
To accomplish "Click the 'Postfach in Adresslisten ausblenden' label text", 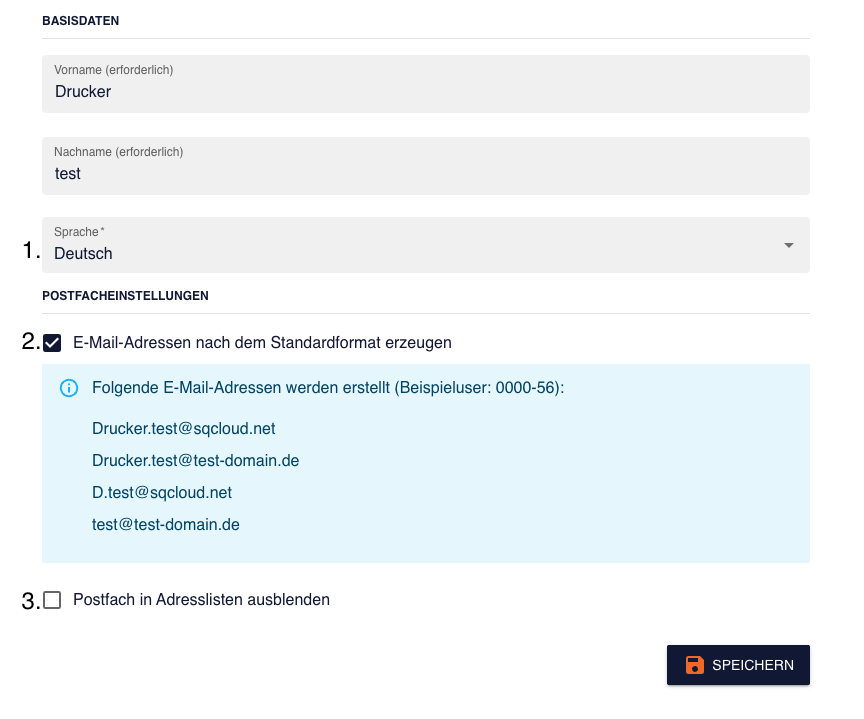I will 201,600.
